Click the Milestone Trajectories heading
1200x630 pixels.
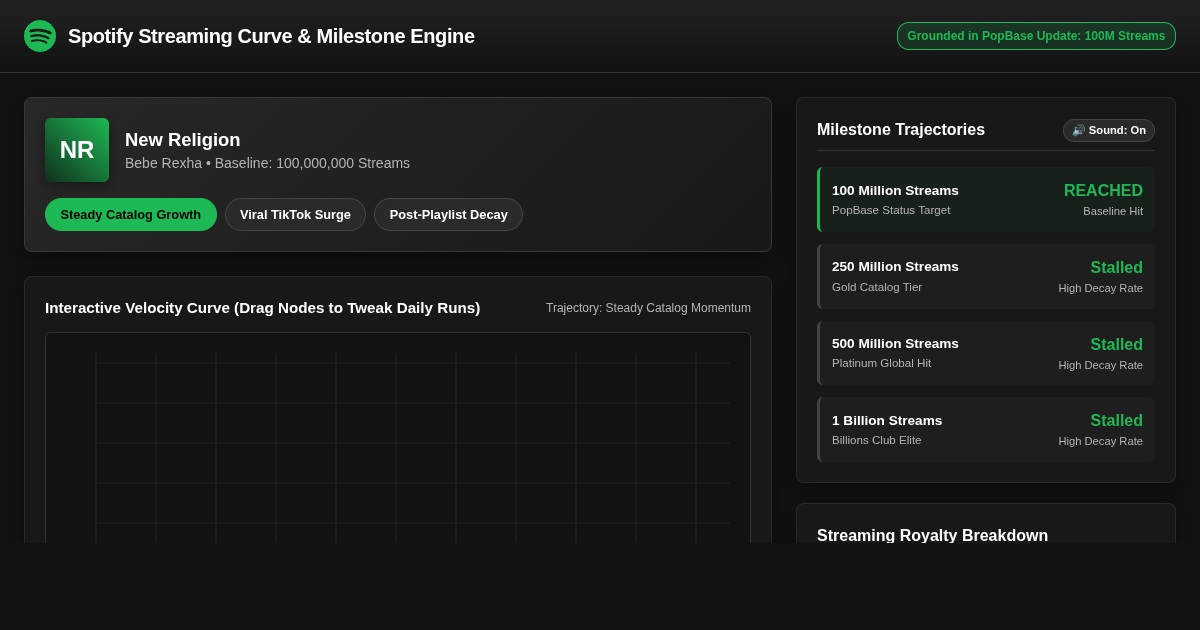[x=901, y=130]
